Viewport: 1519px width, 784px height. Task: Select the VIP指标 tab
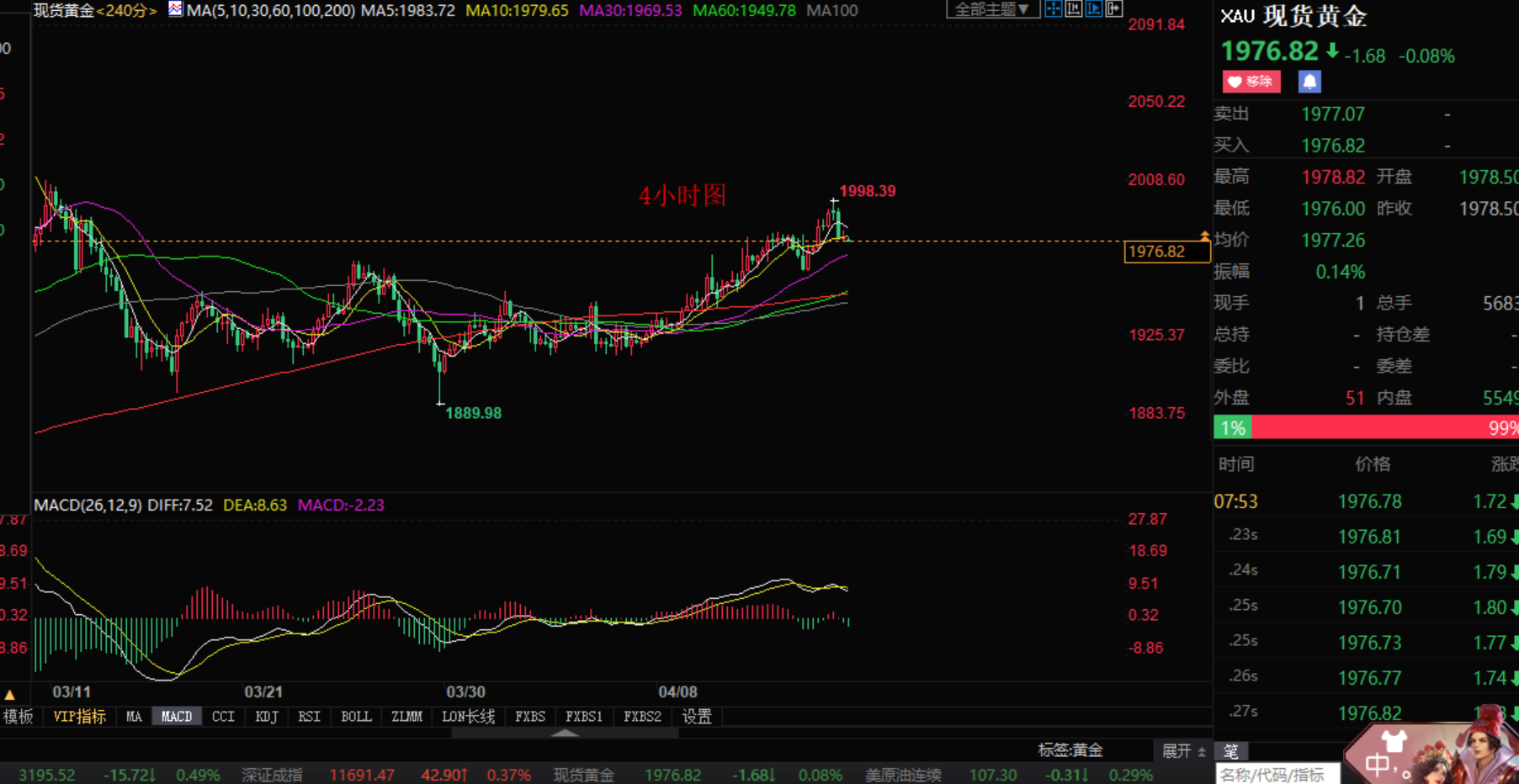[79, 717]
